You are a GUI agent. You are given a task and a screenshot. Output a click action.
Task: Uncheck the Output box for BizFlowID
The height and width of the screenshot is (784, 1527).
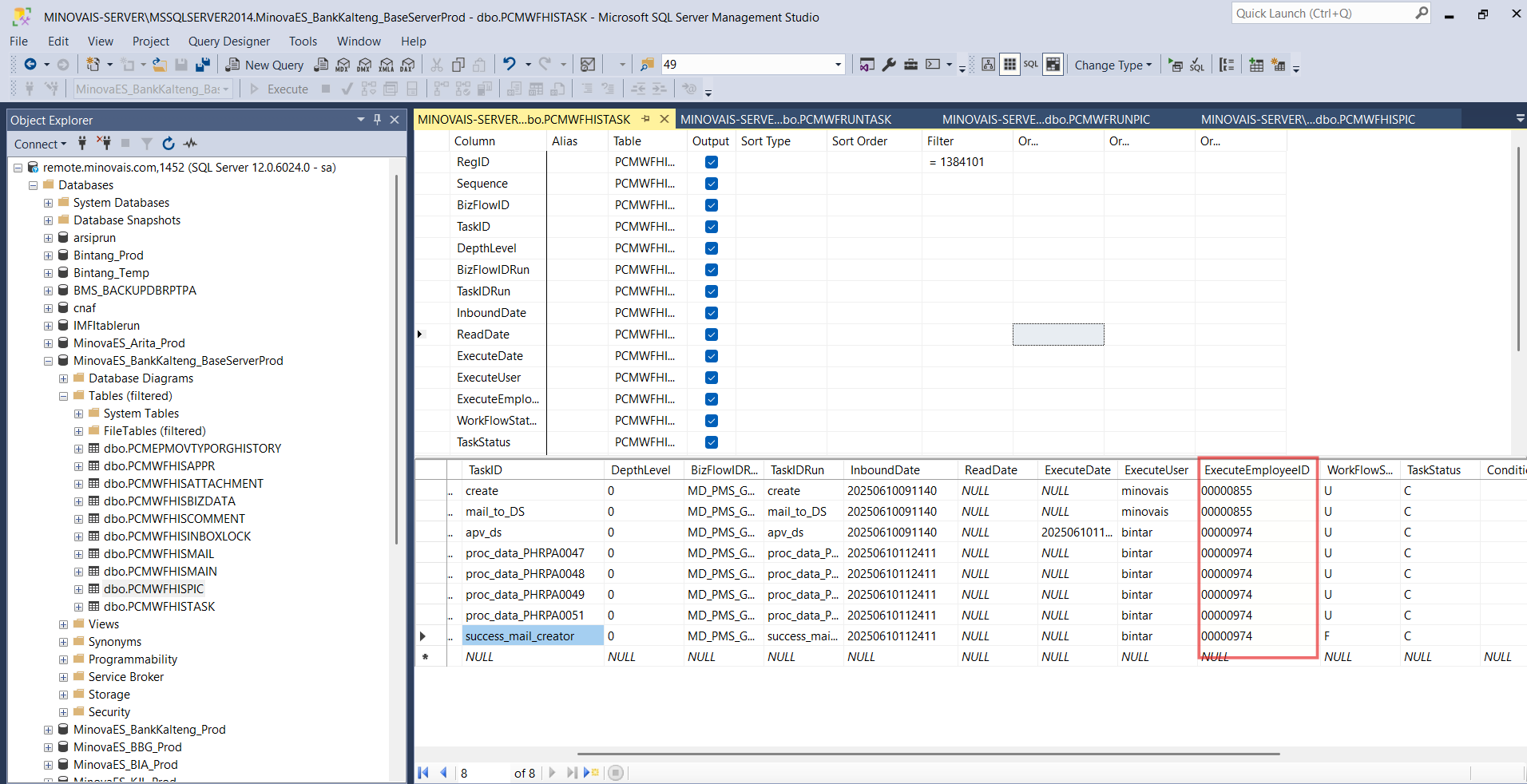click(712, 205)
